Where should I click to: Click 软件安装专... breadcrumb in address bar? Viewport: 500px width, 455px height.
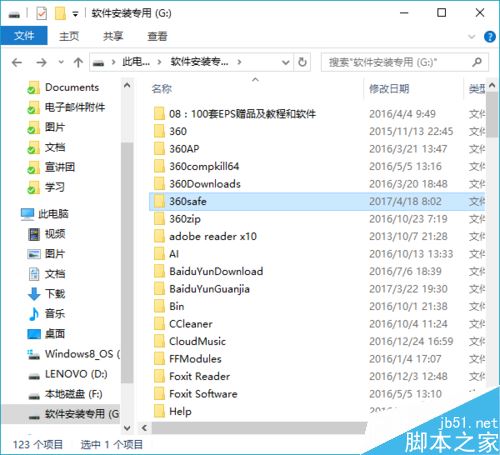(199, 62)
